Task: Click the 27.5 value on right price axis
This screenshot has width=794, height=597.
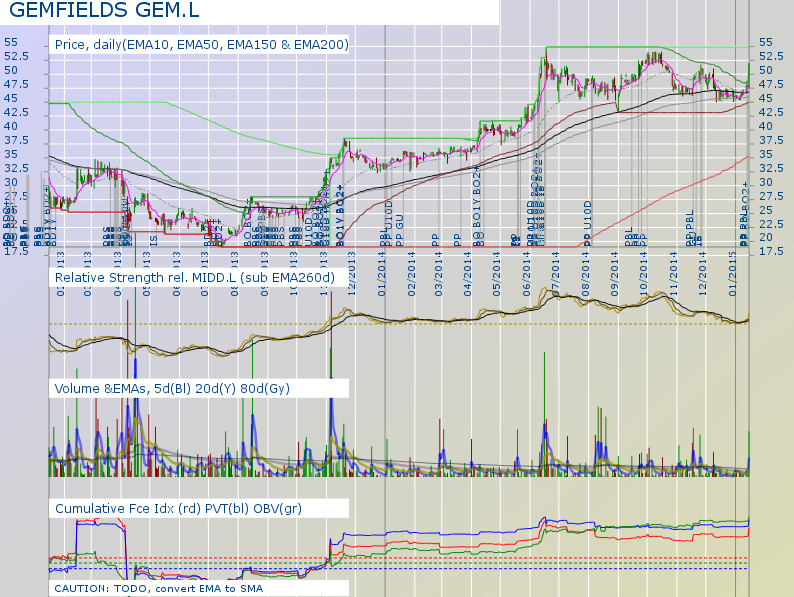Action: [771, 196]
